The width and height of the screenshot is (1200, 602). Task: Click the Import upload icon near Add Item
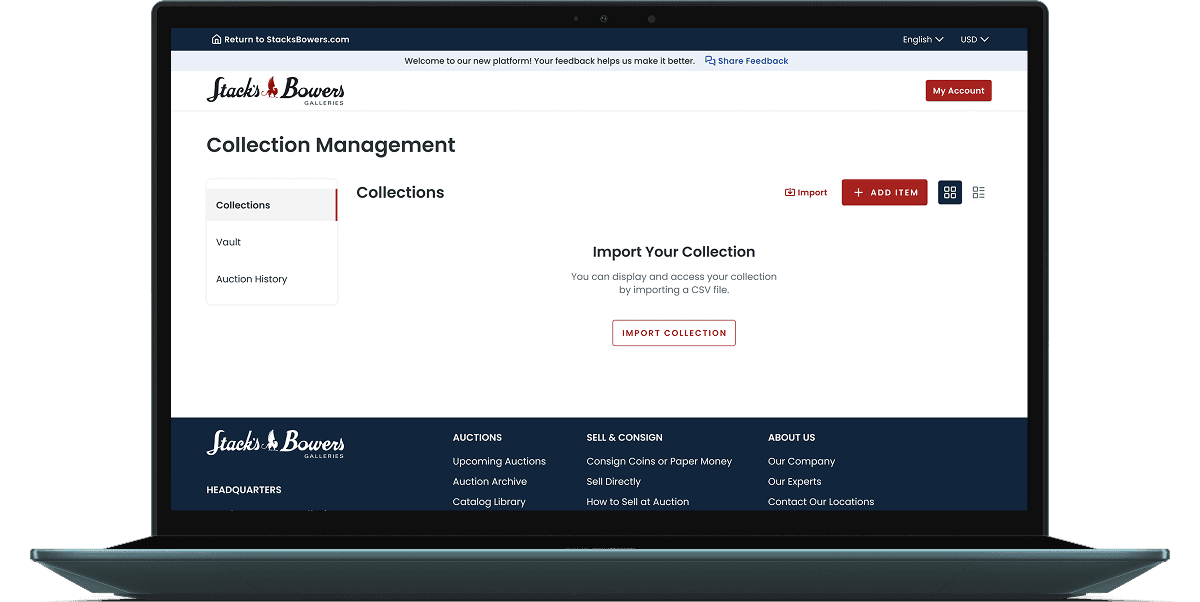pyautogui.click(x=790, y=192)
